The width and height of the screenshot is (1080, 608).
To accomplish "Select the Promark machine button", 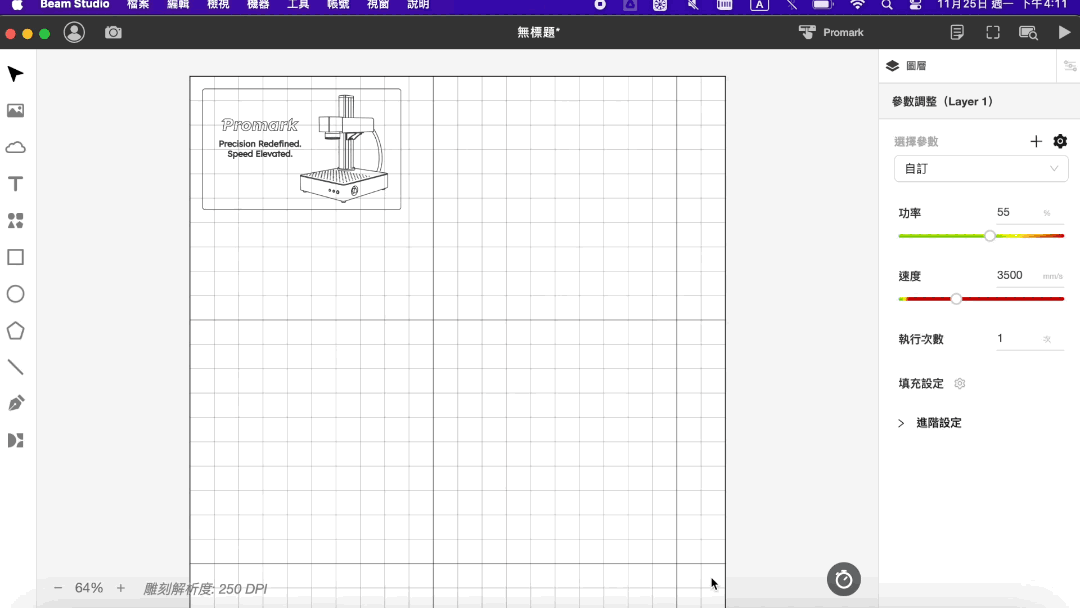I will click(831, 32).
